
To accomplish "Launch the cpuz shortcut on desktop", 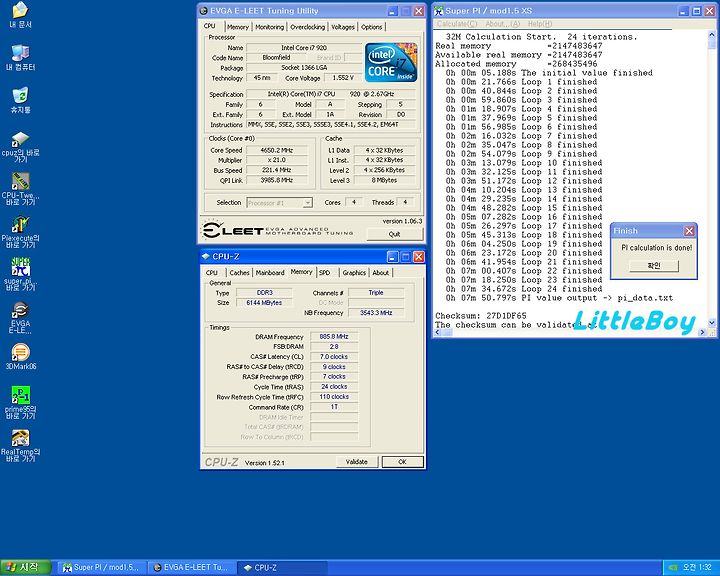I will [20, 147].
